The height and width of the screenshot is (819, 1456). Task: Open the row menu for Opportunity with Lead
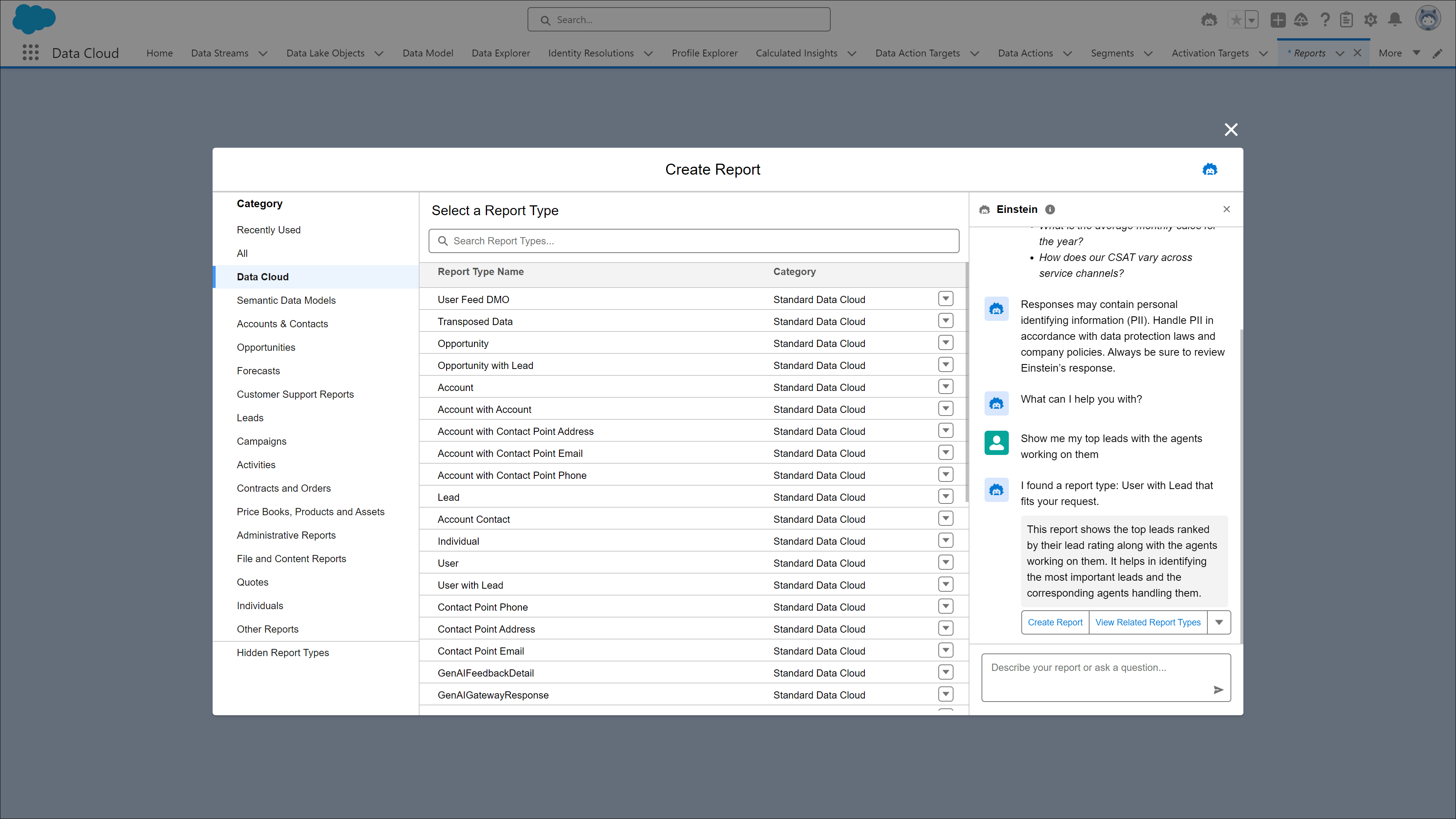(x=945, y=364)
